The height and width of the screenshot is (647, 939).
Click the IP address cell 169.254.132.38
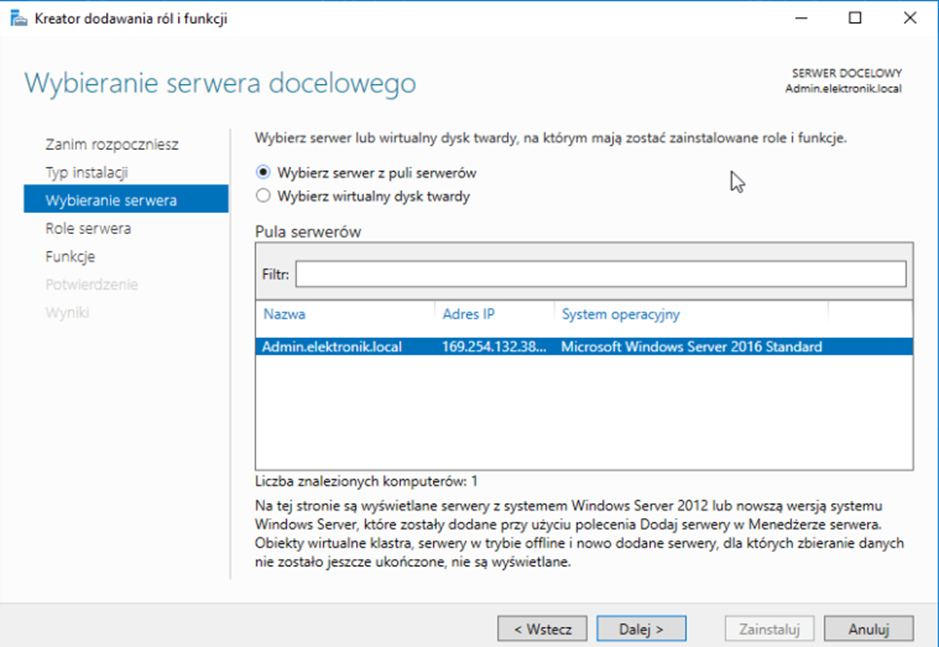pos(495,347)
